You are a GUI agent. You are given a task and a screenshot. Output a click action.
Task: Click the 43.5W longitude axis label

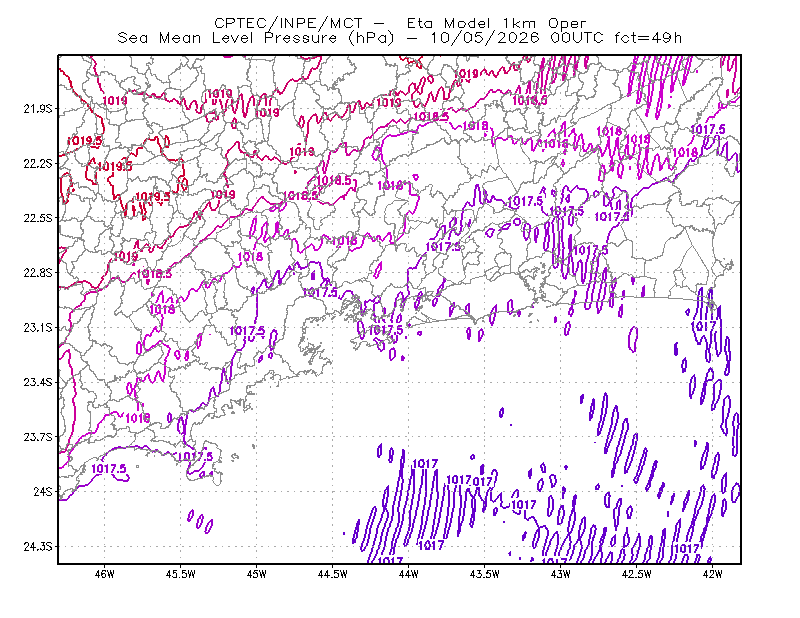click(x=485, y=574)
